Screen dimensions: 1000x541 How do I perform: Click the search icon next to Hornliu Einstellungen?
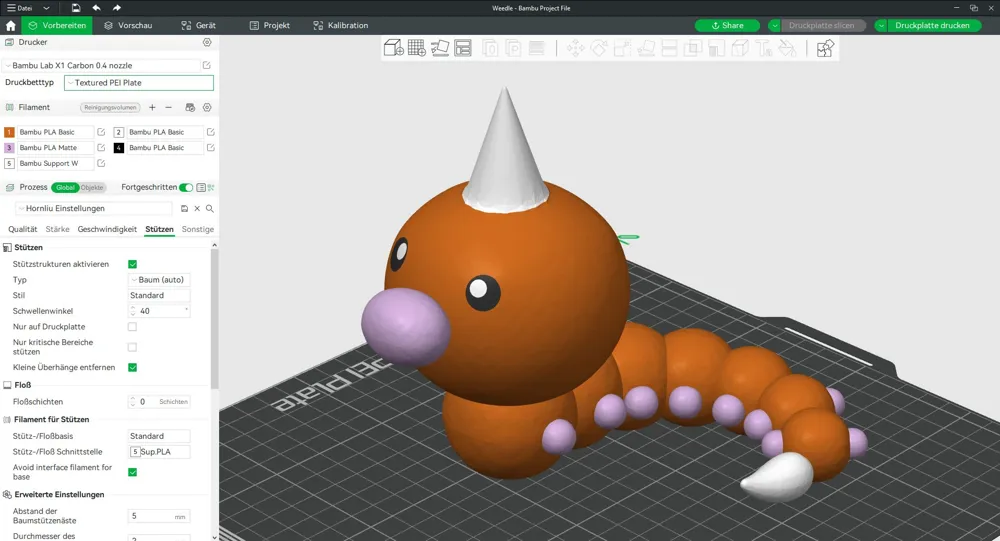tap(210, 209)
